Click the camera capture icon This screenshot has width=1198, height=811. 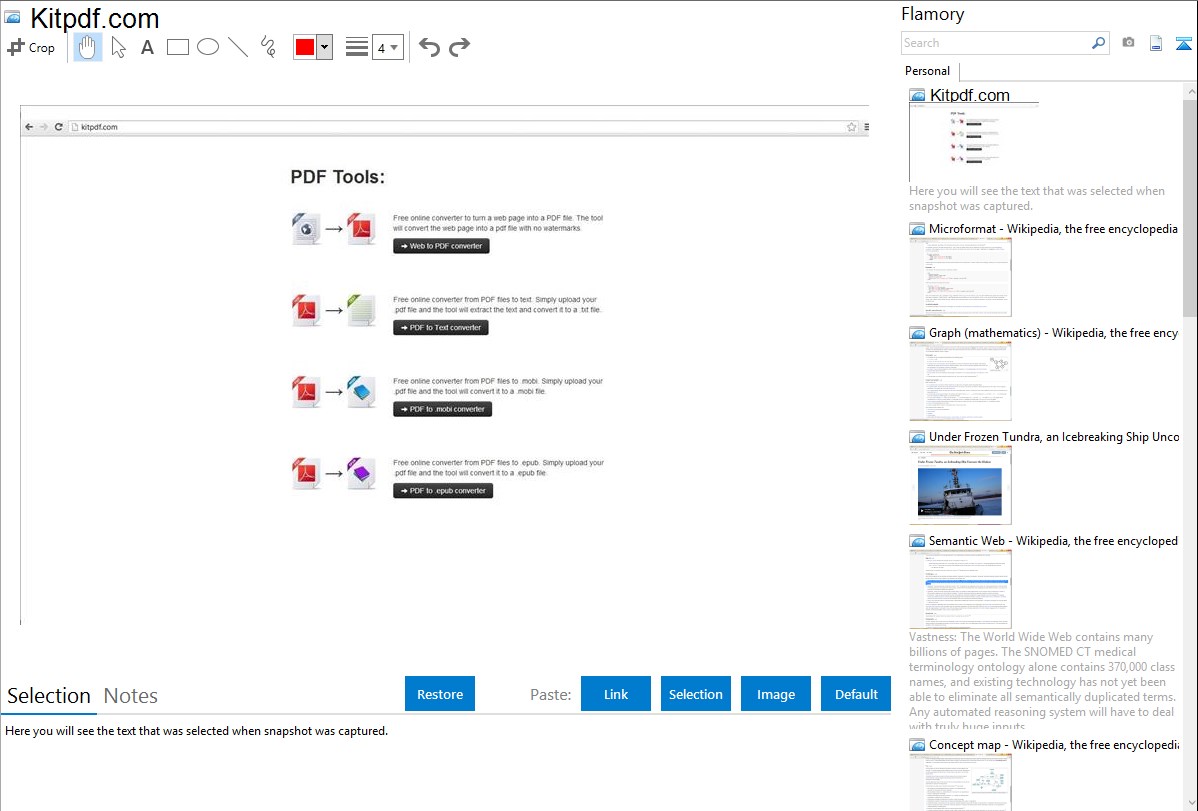(1128, 43)
